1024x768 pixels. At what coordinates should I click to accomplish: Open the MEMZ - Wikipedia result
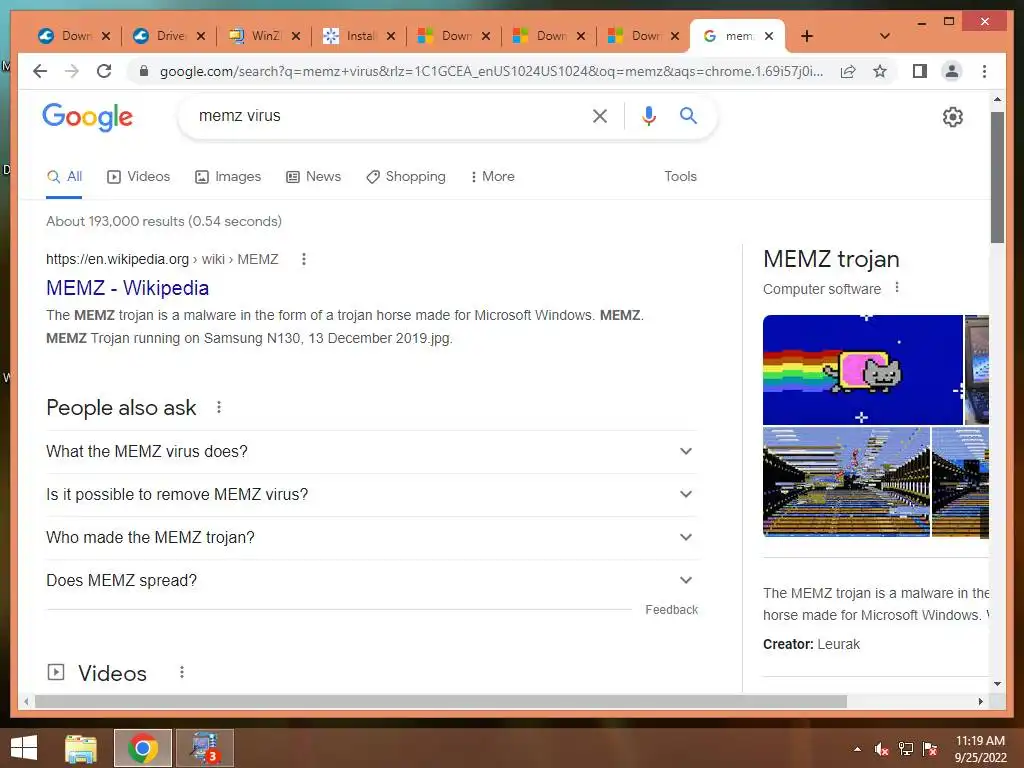point(127,288)
